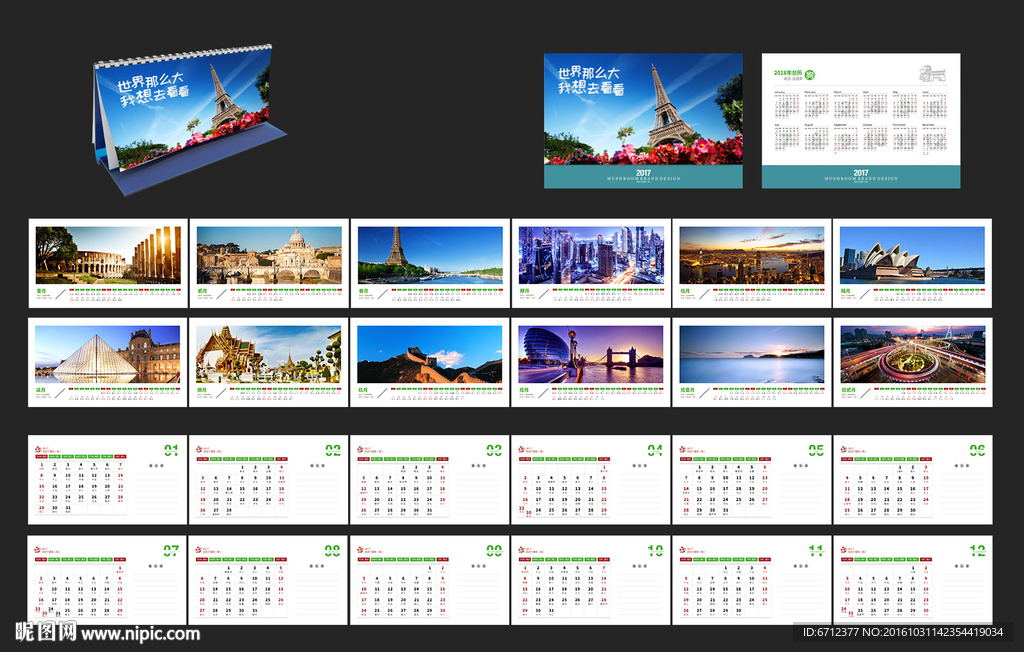Select the night highway interchange photo page

click(x=912, y=363)
